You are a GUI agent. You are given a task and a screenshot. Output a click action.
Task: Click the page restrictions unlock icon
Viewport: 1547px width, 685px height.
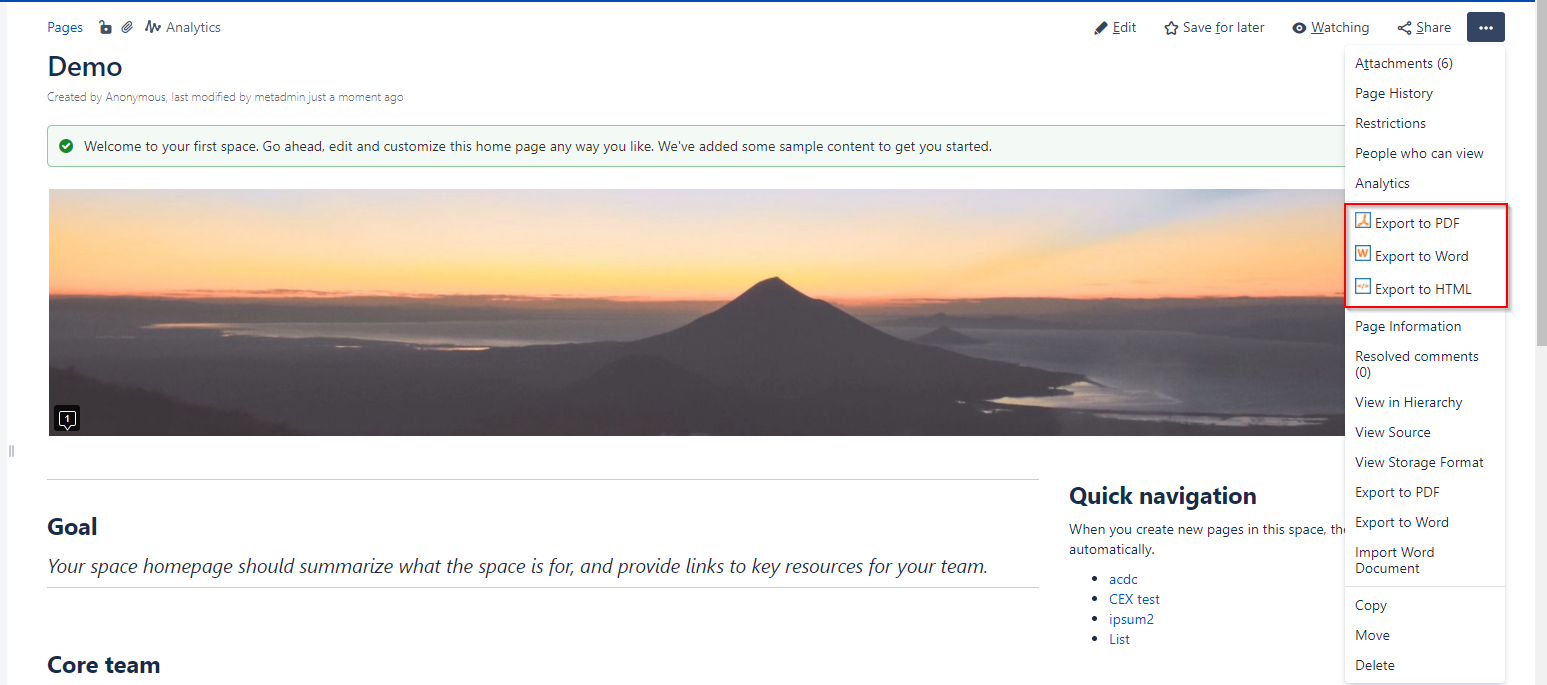click(x=105, y=28)
